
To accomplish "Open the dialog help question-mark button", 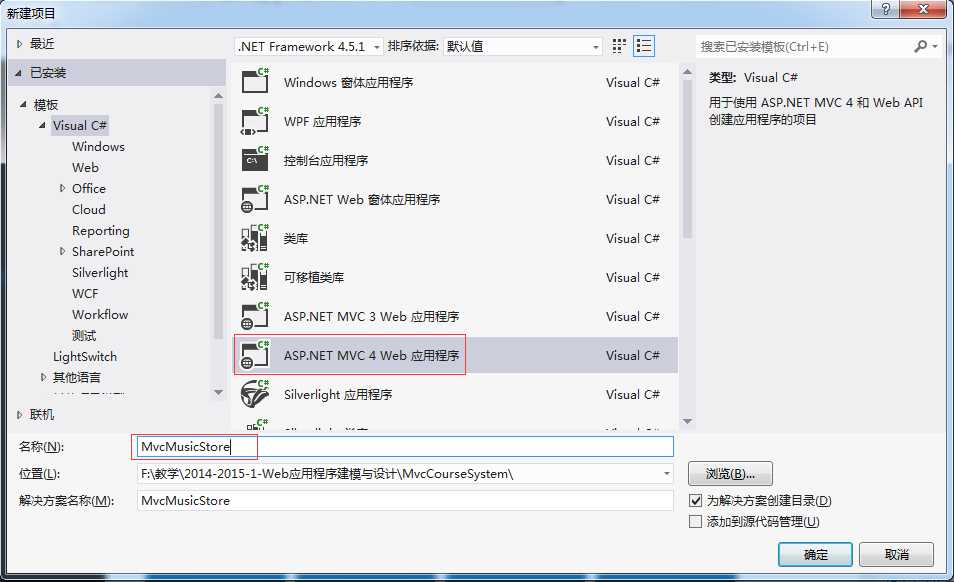I will (x=886, y=9).
